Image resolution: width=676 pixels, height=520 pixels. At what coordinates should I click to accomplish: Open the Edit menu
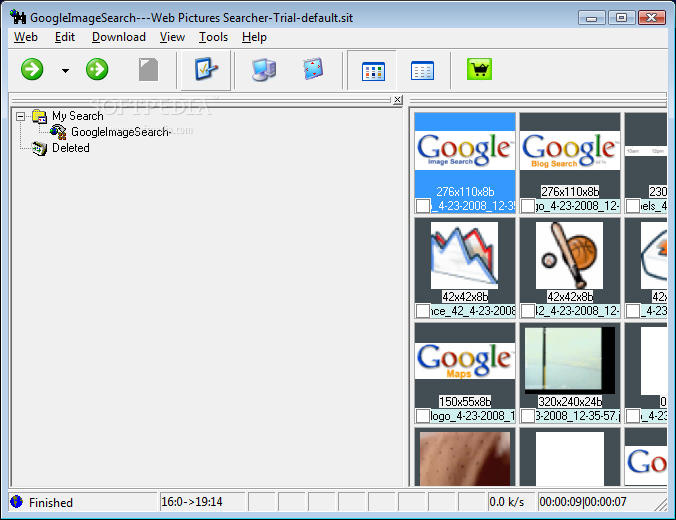click(65, 37)
